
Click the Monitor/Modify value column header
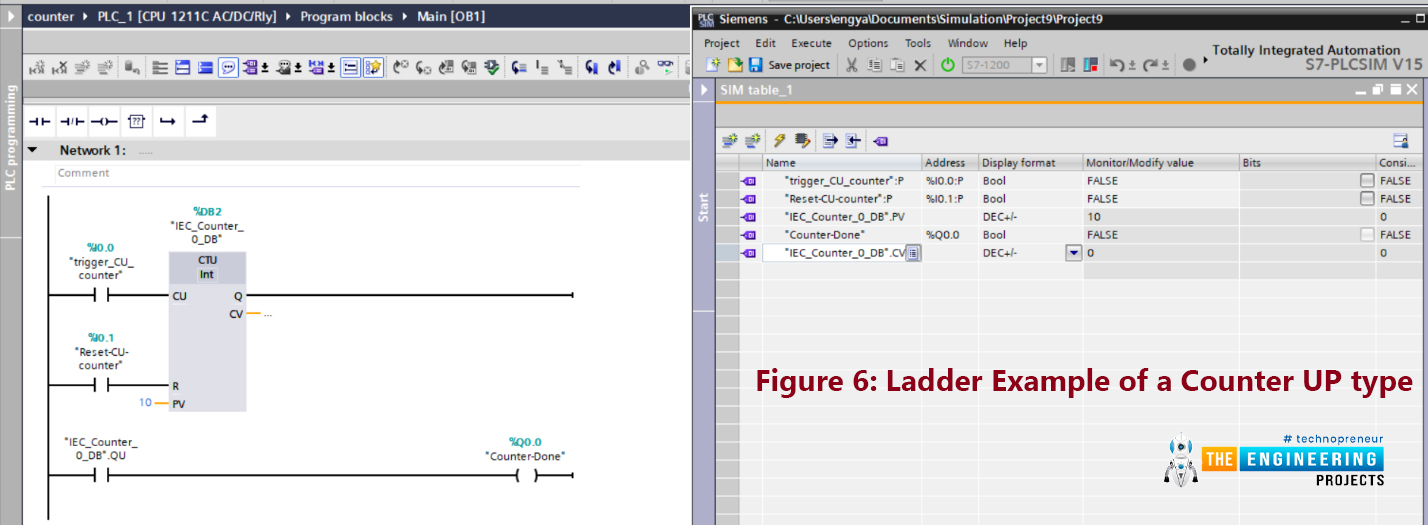1160,162
